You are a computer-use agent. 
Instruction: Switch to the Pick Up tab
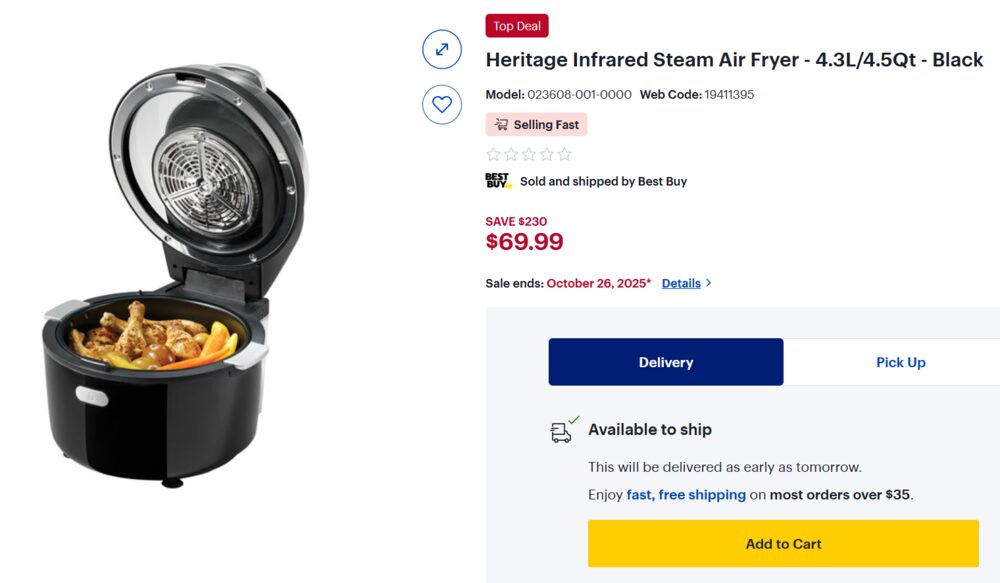900,362
